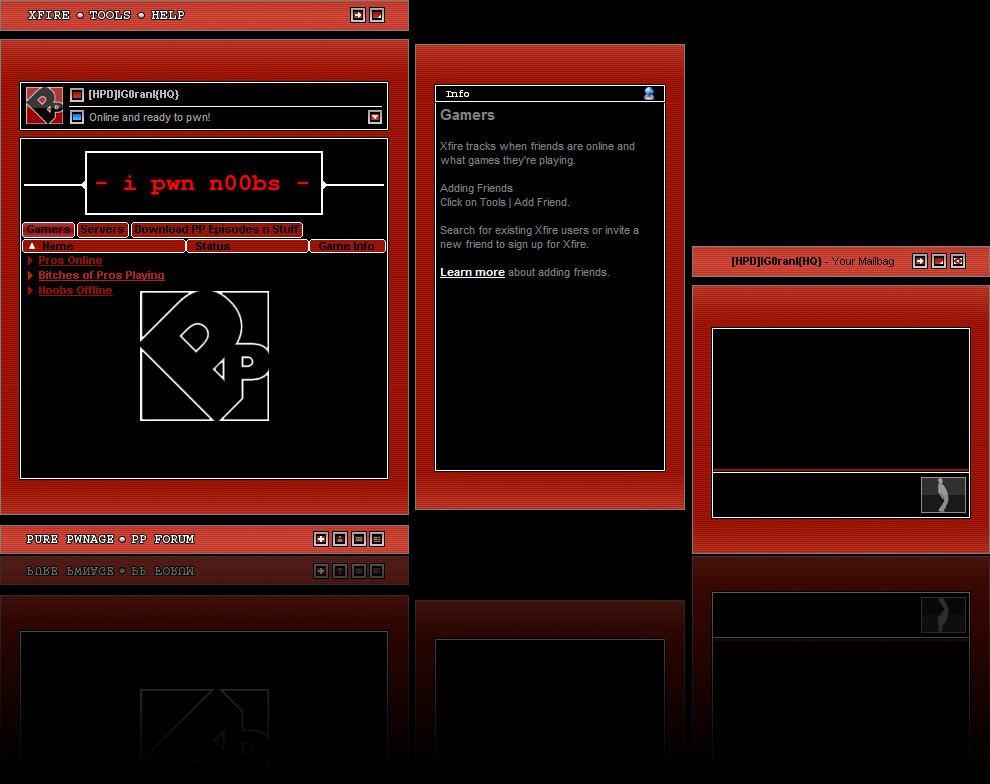Screen dimensions: 990x784
Task: Open the PURE PWNAGE link in the bottom bar
Action: tap(70, 539)
